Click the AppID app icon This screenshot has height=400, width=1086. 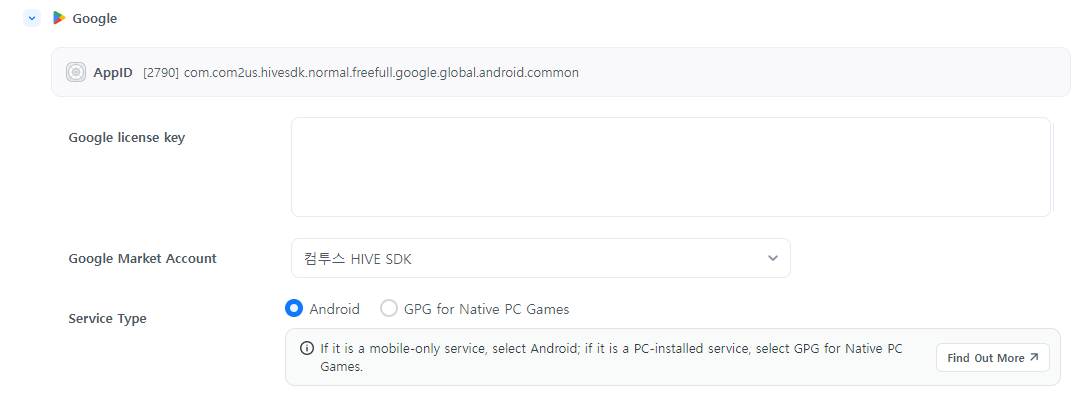point(76,72)
